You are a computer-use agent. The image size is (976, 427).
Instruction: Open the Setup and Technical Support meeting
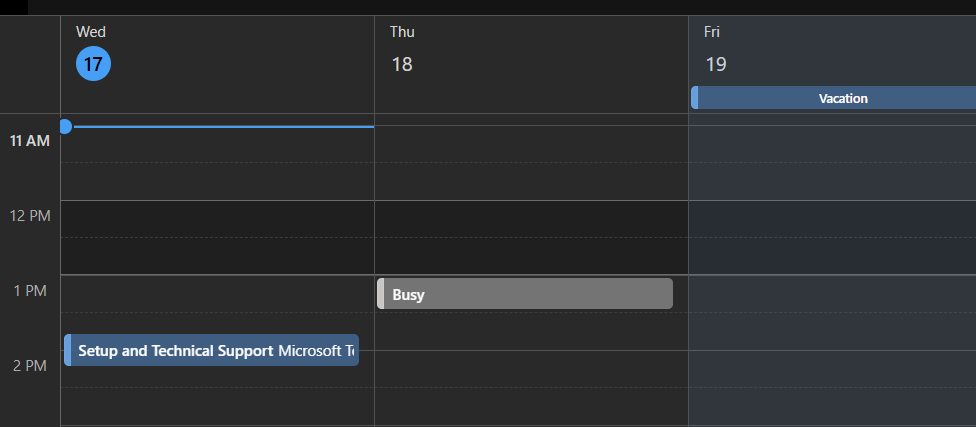coord(212,350)
